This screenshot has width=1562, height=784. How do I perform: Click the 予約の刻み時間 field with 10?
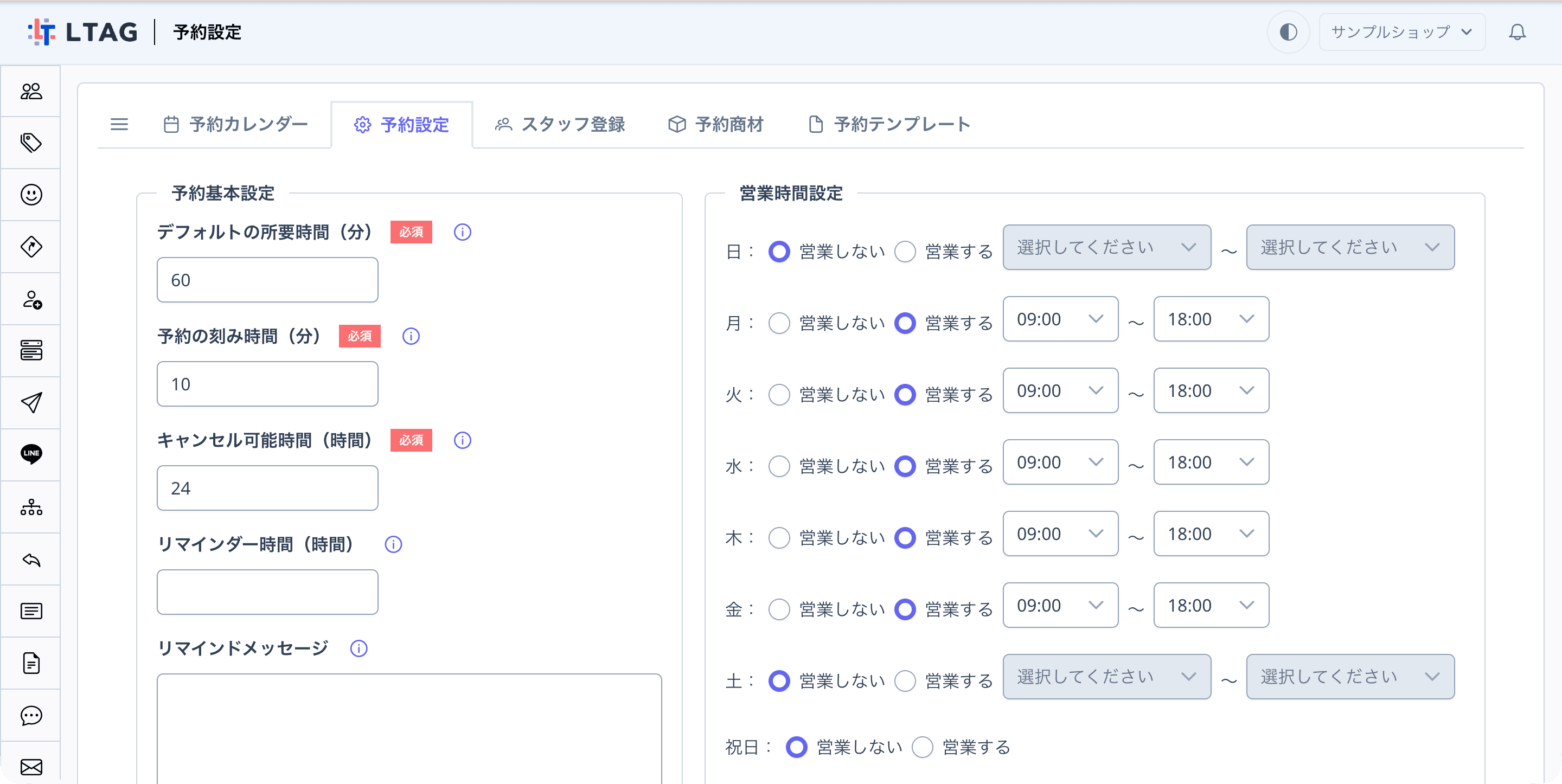(267, 384)
